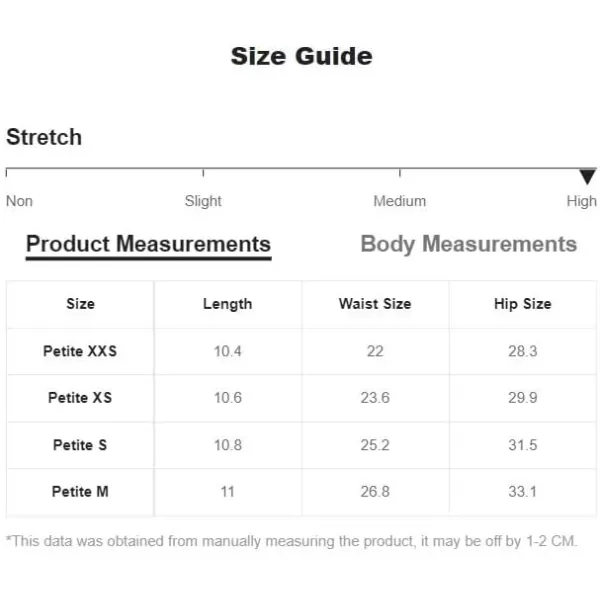
Task: Click the High stretch label
Action: [x=581, y=201]
